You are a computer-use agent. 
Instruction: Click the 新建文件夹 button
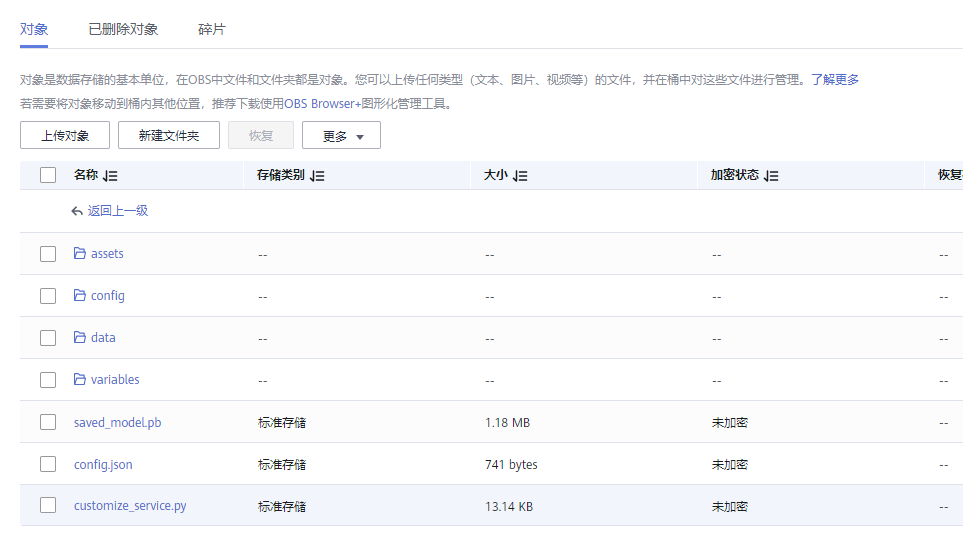coord(169,136)
